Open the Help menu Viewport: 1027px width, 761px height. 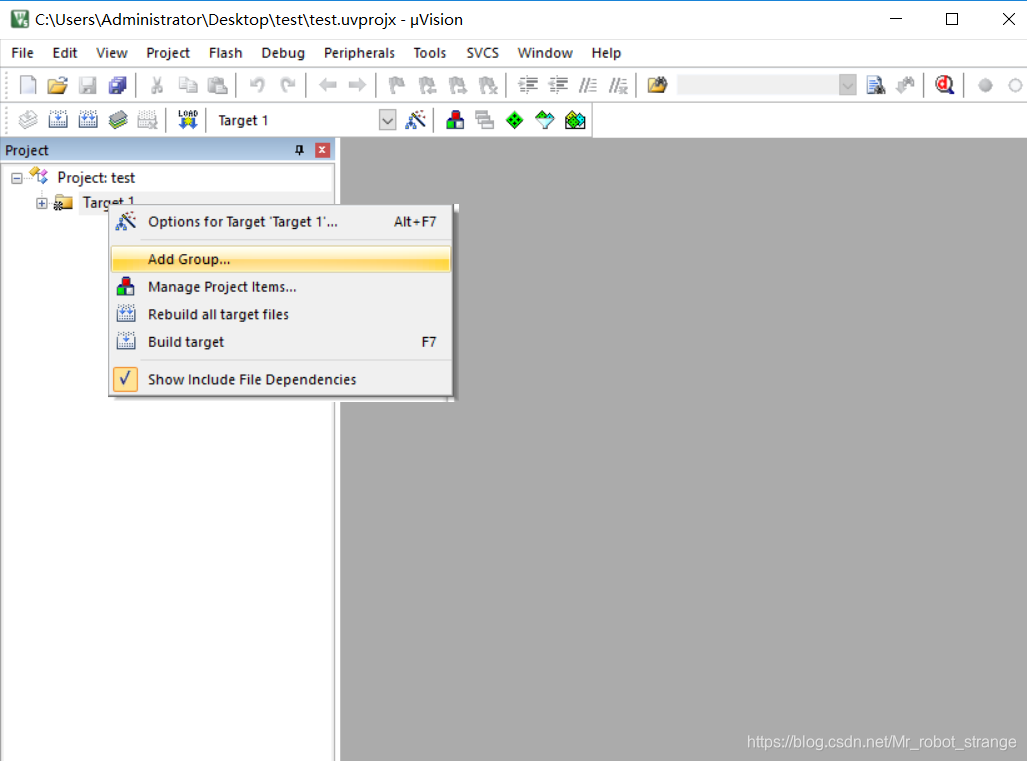pyautogui.click(x=606, y=52)
